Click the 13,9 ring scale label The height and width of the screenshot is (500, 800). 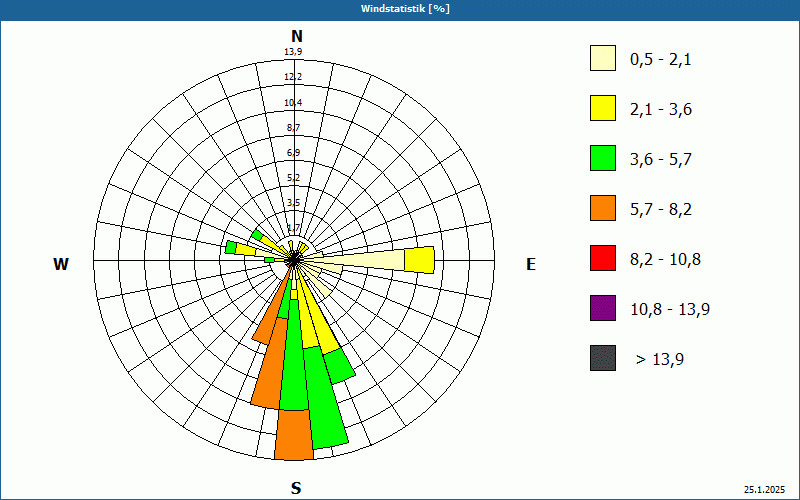click(x=293, y=52)
